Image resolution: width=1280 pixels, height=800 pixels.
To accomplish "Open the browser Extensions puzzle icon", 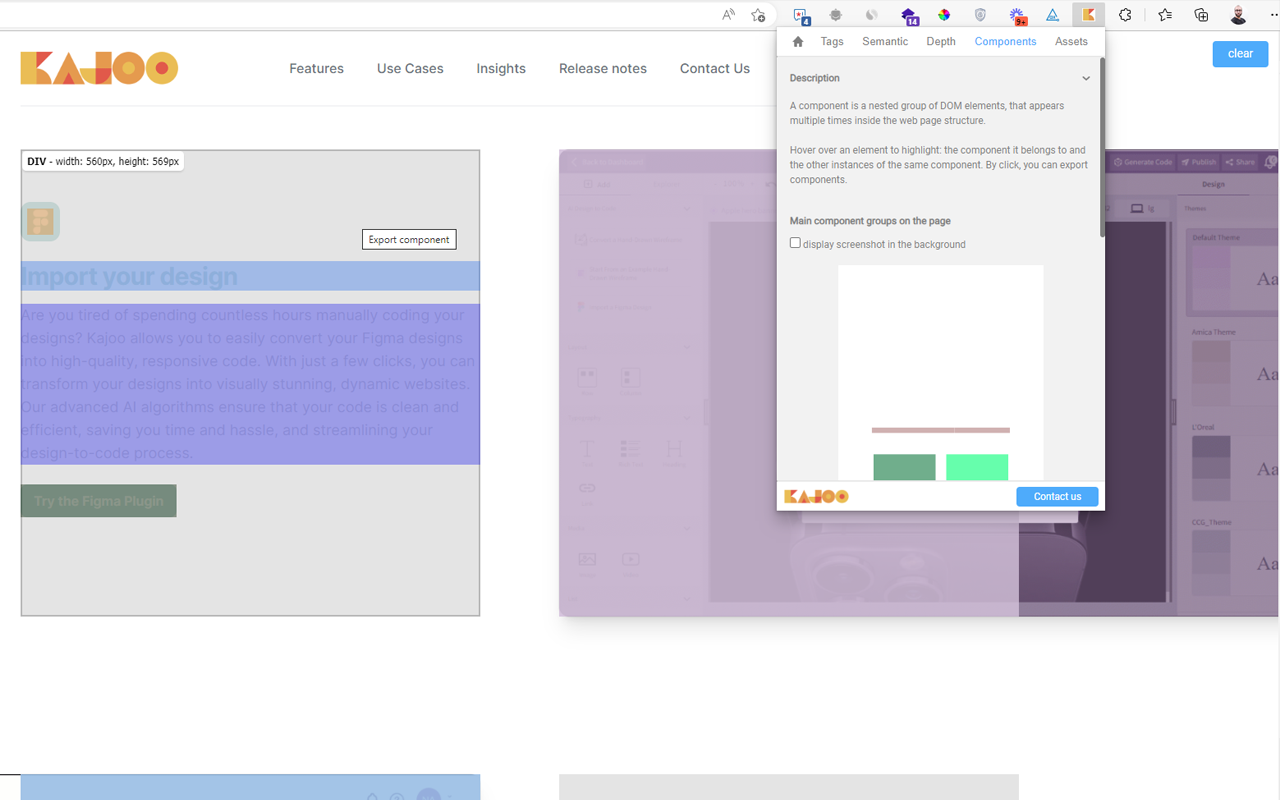I will pos(1124,15).
